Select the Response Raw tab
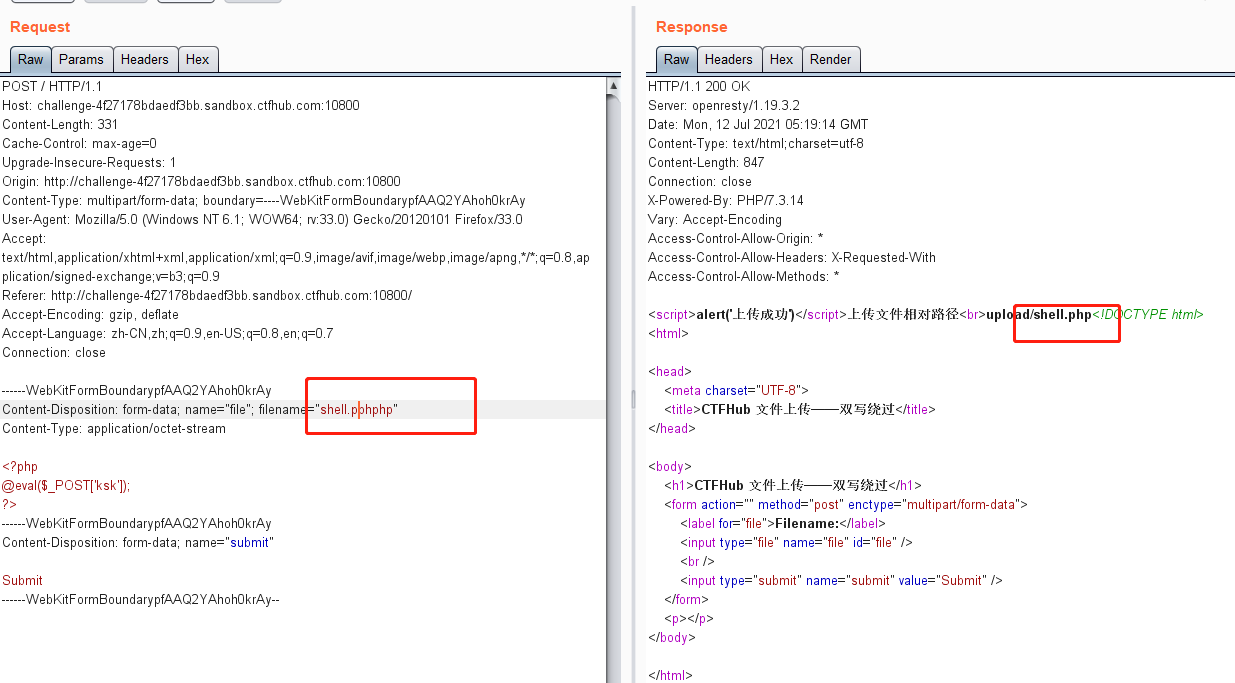 tap(676, 59)
